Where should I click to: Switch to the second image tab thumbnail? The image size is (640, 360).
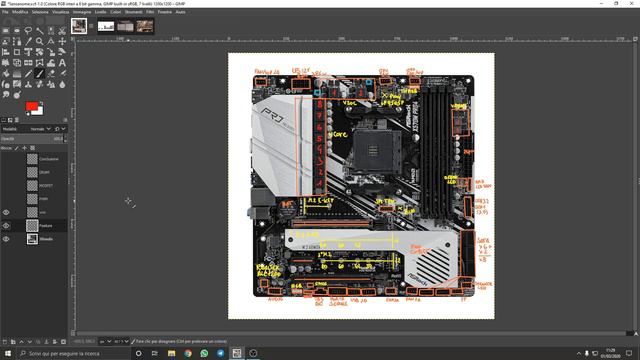click(x=106, y=26)
